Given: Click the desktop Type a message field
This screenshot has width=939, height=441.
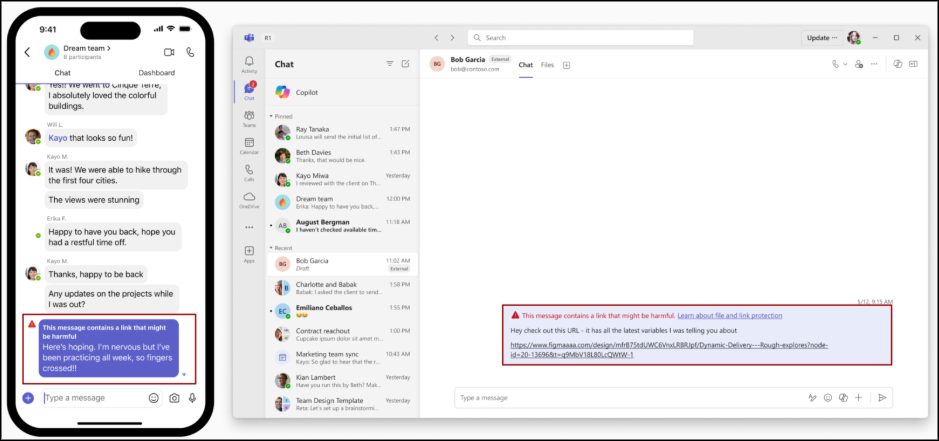Looking at the screenshot, I should pos(620,397).
